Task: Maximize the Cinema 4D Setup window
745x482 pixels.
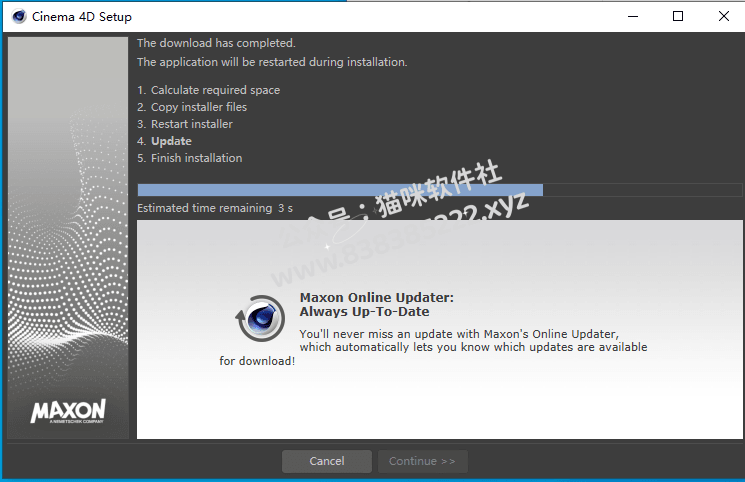Action: pyautogui.click(x=678, y=17)
